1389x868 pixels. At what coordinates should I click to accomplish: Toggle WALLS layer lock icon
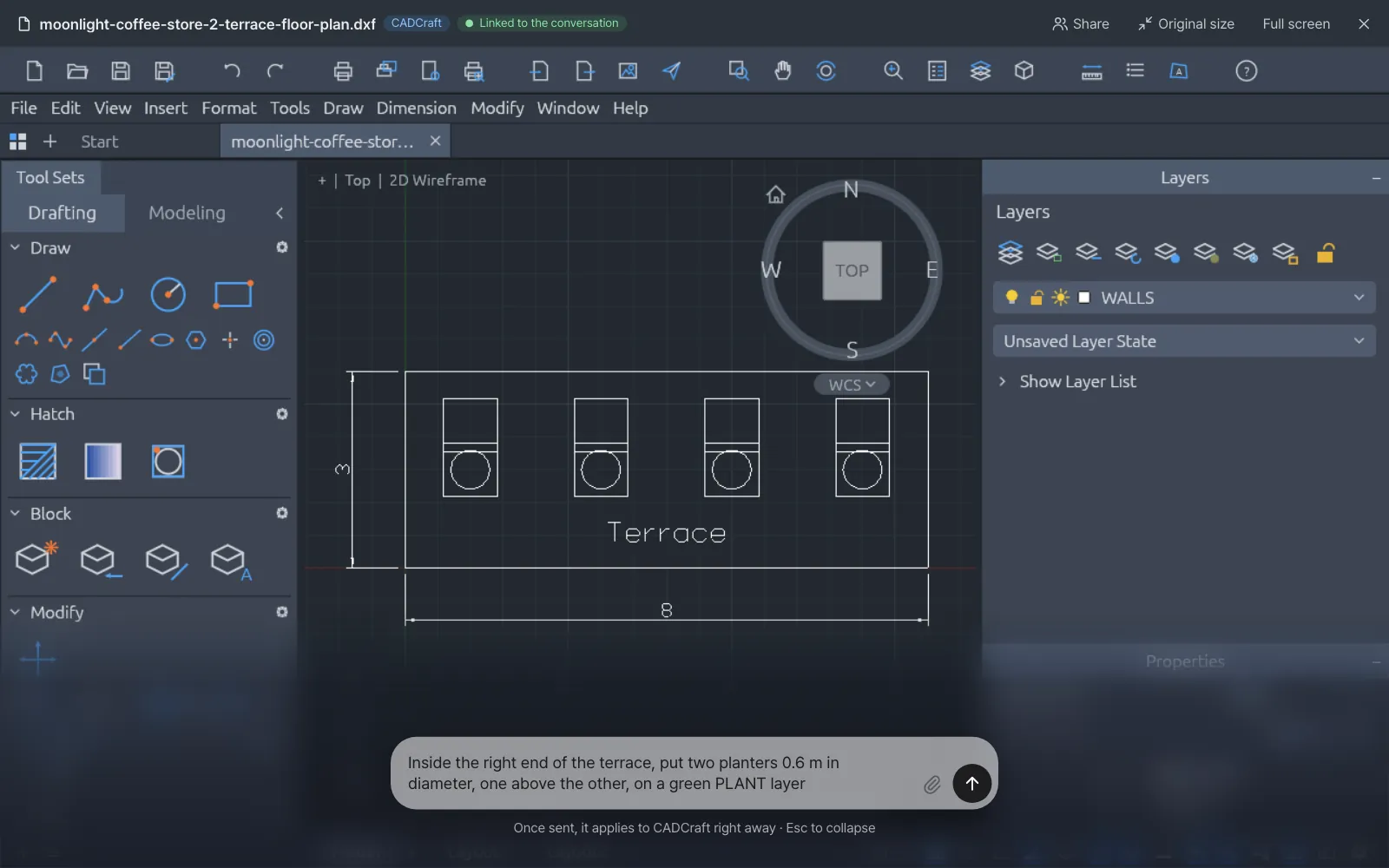1036,298
